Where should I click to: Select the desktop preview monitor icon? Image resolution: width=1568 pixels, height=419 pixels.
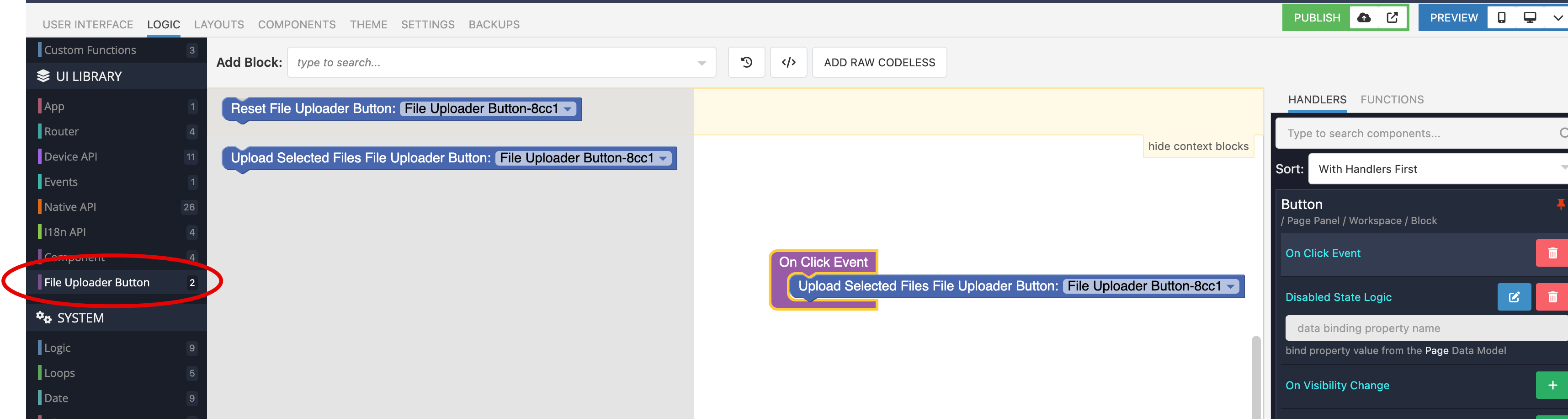[1530, 18]
